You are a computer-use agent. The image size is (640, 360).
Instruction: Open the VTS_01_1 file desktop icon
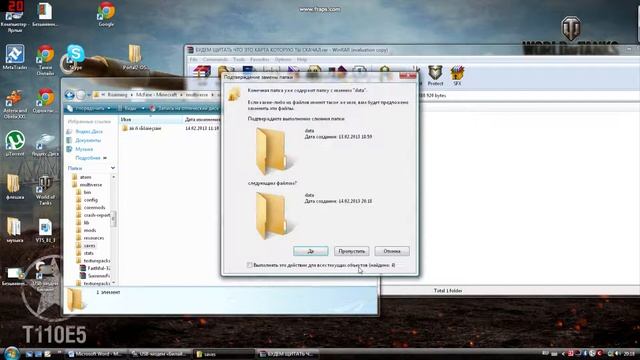(45, 230)
